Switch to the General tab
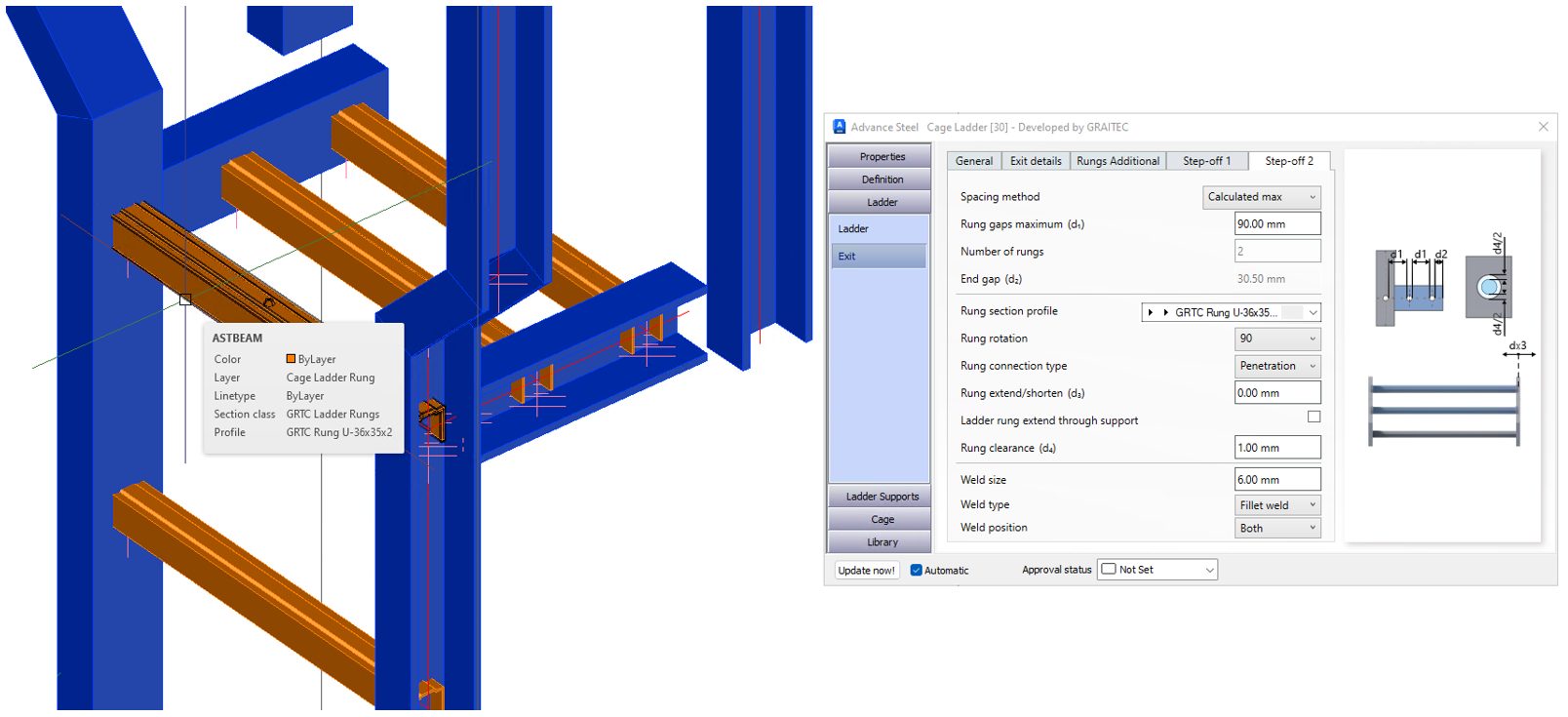The image size is (1568, 717). pos(974,161)
